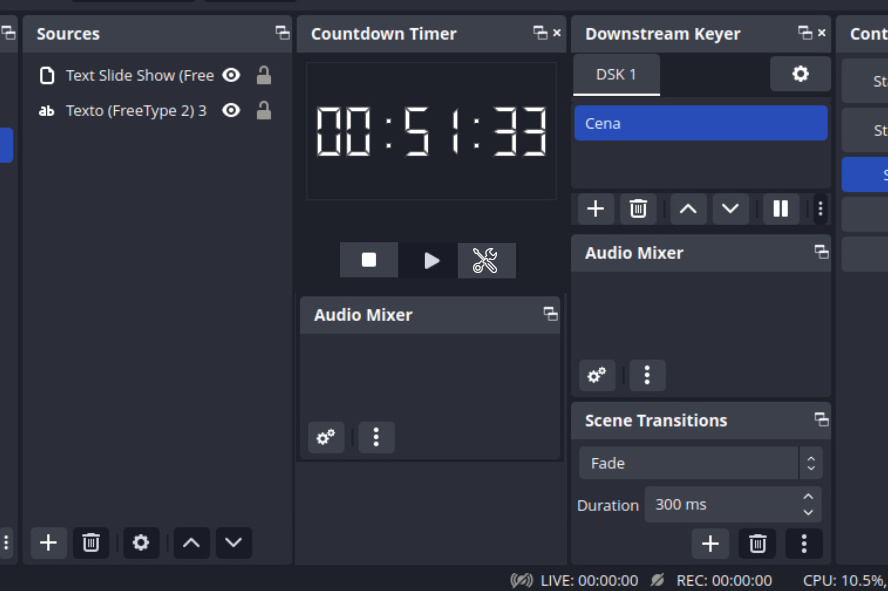Move source down in Sources panel

pyautogui.click(x=233, y=543)
